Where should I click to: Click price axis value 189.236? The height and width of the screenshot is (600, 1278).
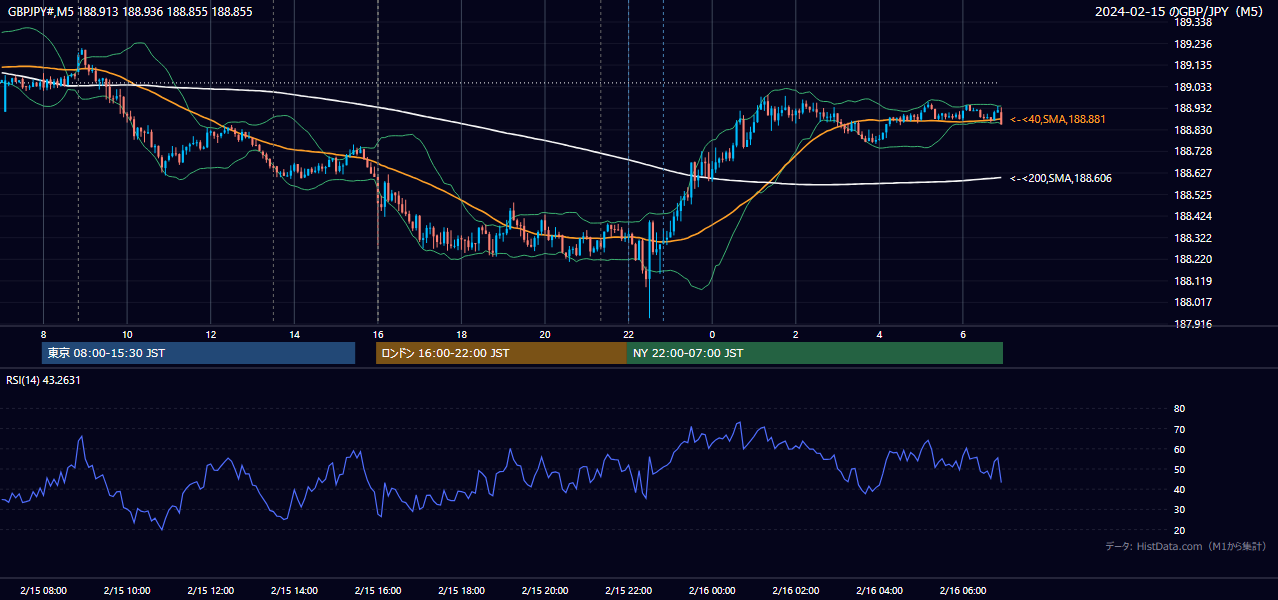click(1193, 44)
